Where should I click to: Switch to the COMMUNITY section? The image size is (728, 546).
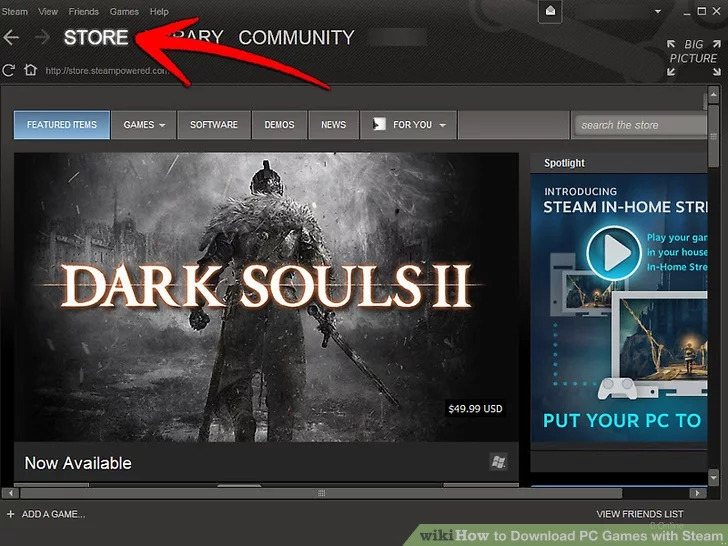tap(296, 37)
